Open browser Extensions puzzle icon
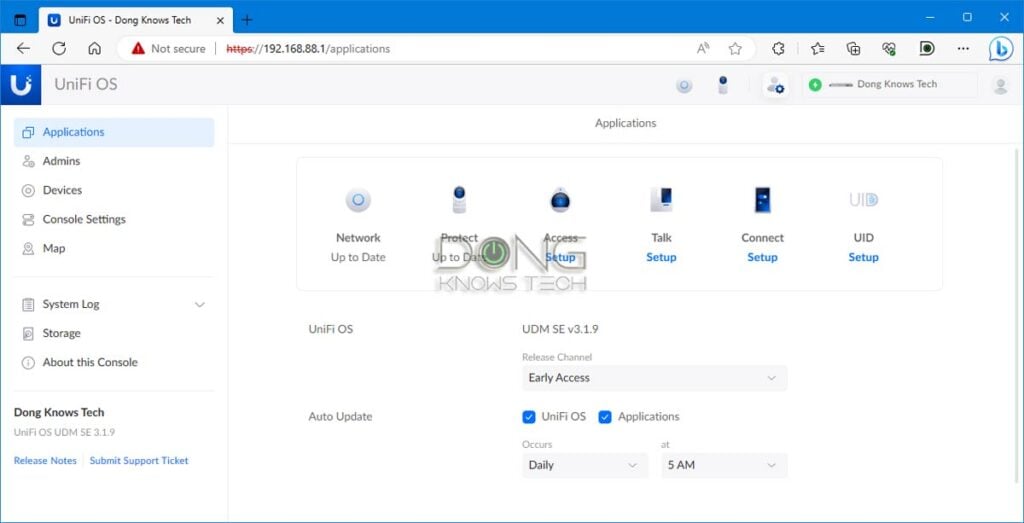1024x523 pixels. 778,48
